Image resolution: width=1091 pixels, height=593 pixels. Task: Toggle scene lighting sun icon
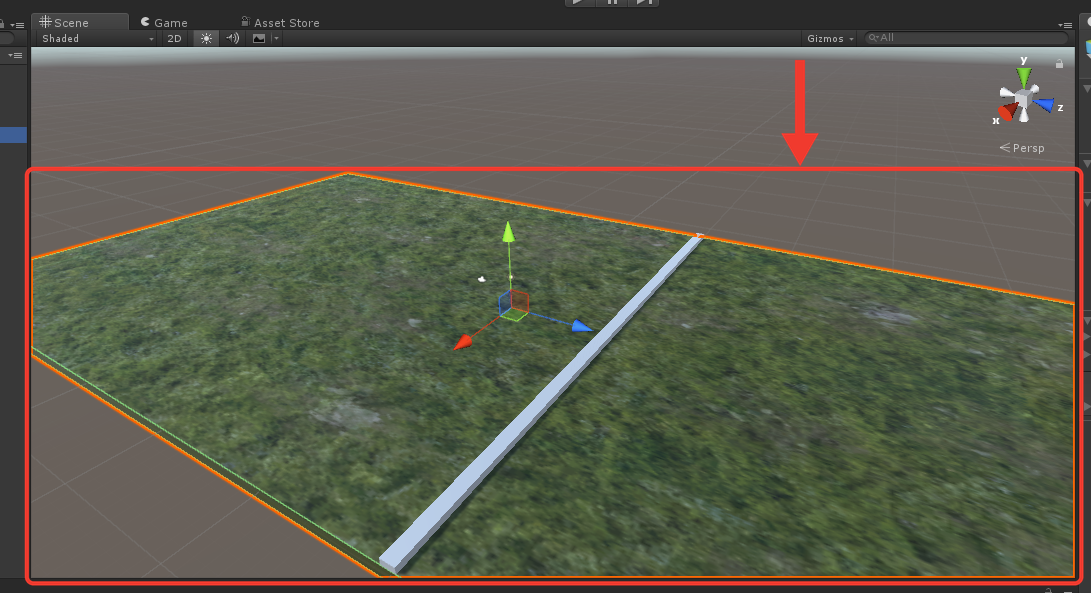tap(207, 39)
